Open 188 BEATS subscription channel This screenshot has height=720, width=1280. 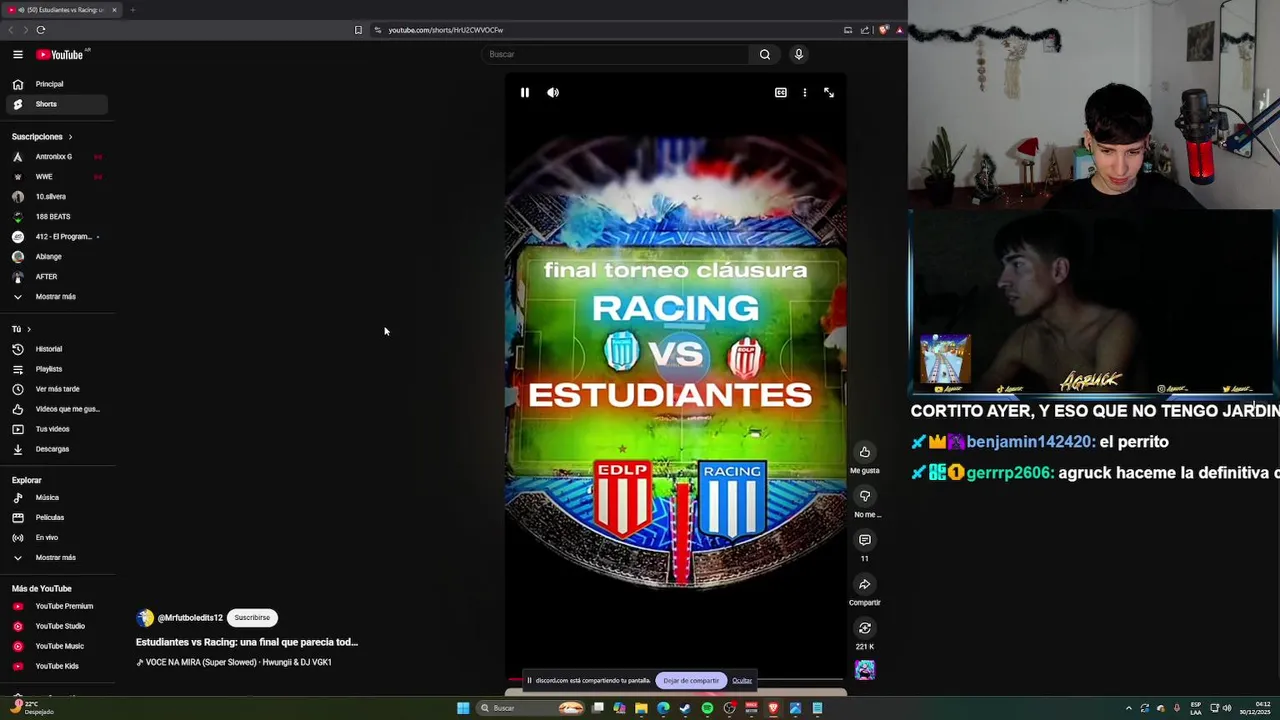click(x=56, y=217)
